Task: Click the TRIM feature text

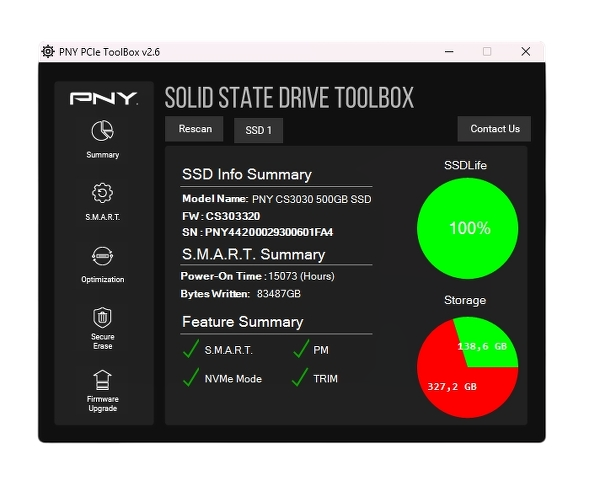Action: (325, 379)
